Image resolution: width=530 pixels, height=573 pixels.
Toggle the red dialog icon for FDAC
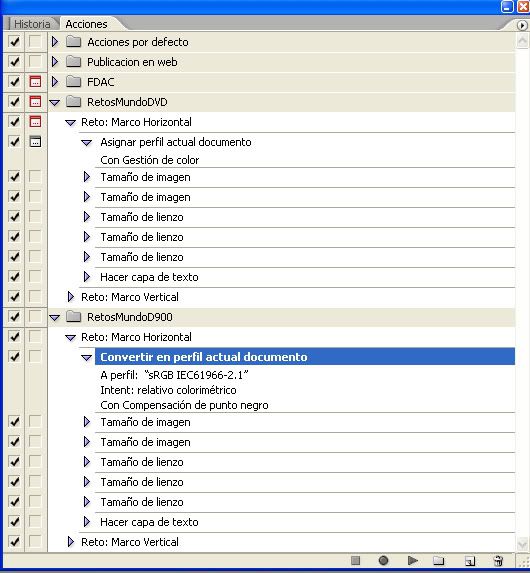(x=35, y=81)
